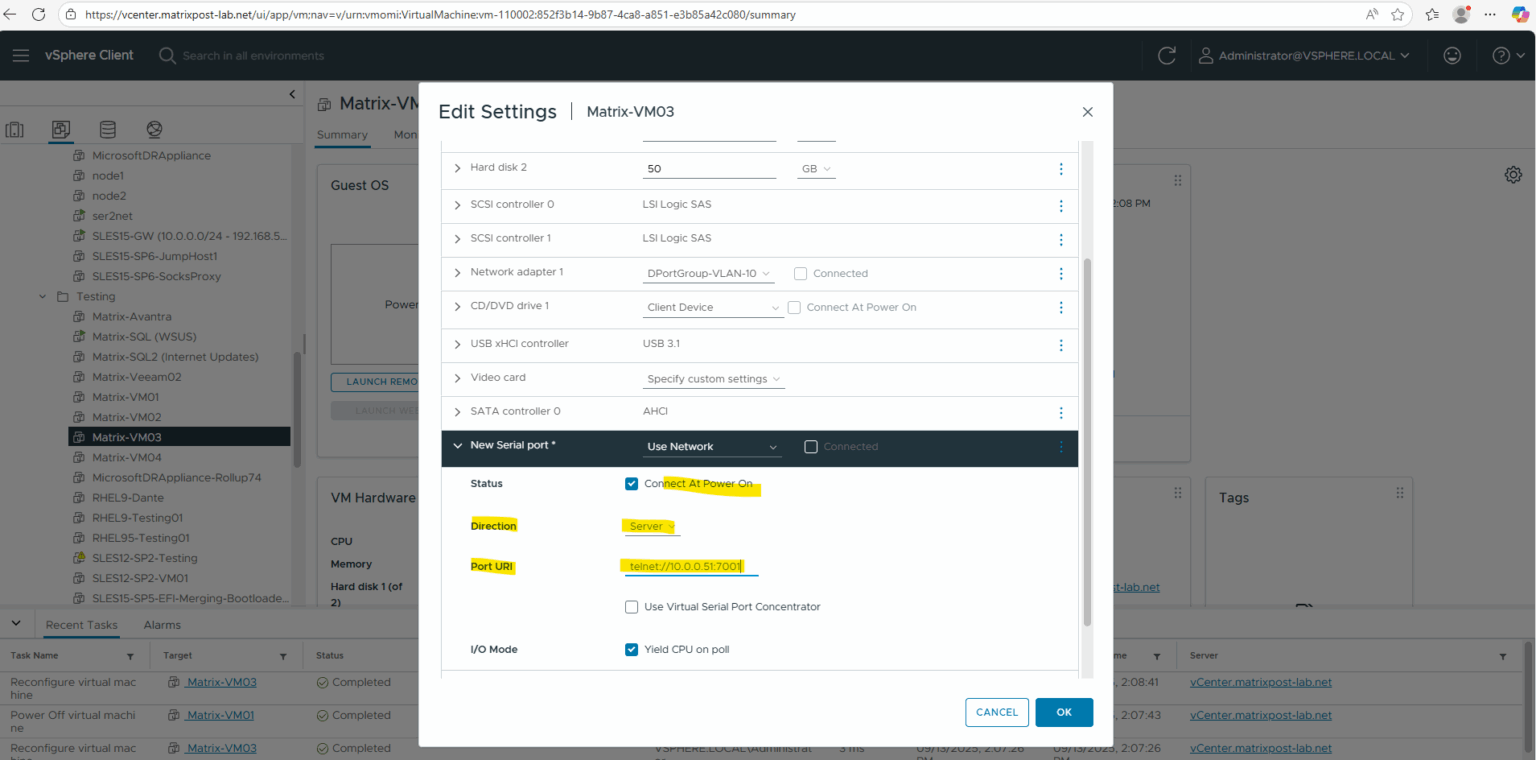Uncheck Yield CPU on poll
This screenshot has width=1536, height=760.
(631, 650)
